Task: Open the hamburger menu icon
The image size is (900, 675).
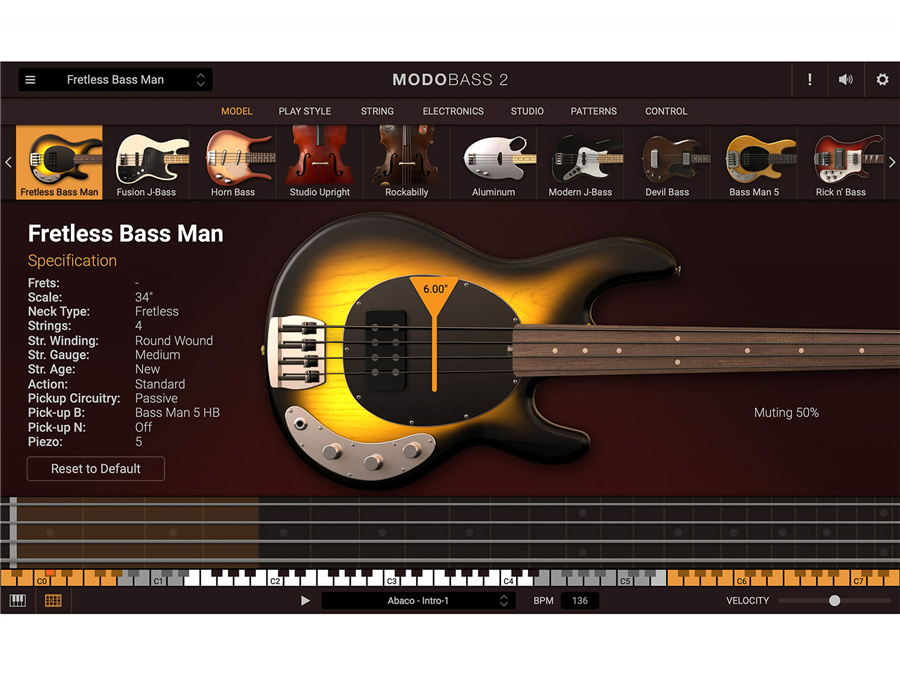Action: pos(30,80)
